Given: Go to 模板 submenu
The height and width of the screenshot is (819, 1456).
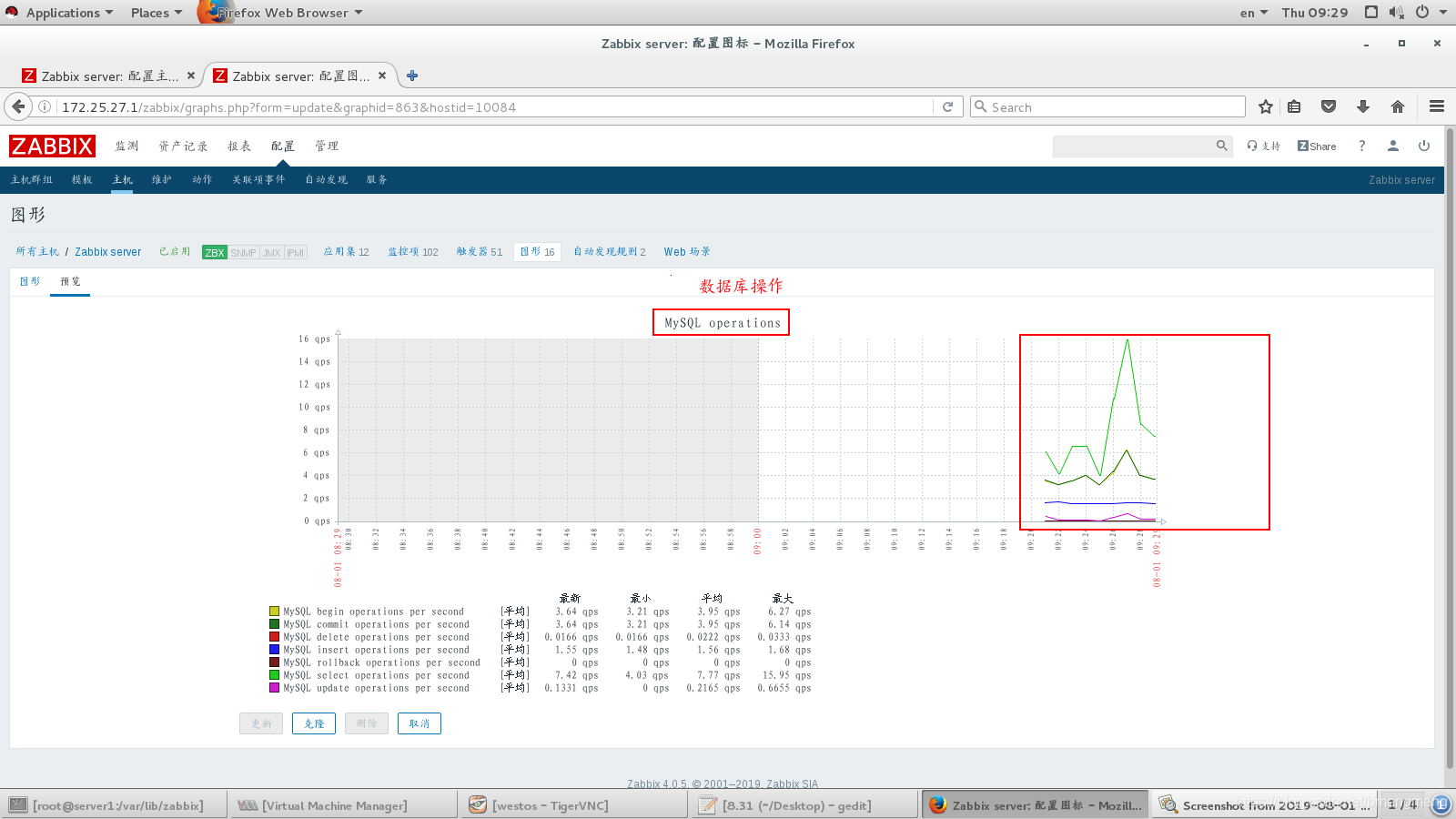Looking at the screenshot, I should [82, 179].
